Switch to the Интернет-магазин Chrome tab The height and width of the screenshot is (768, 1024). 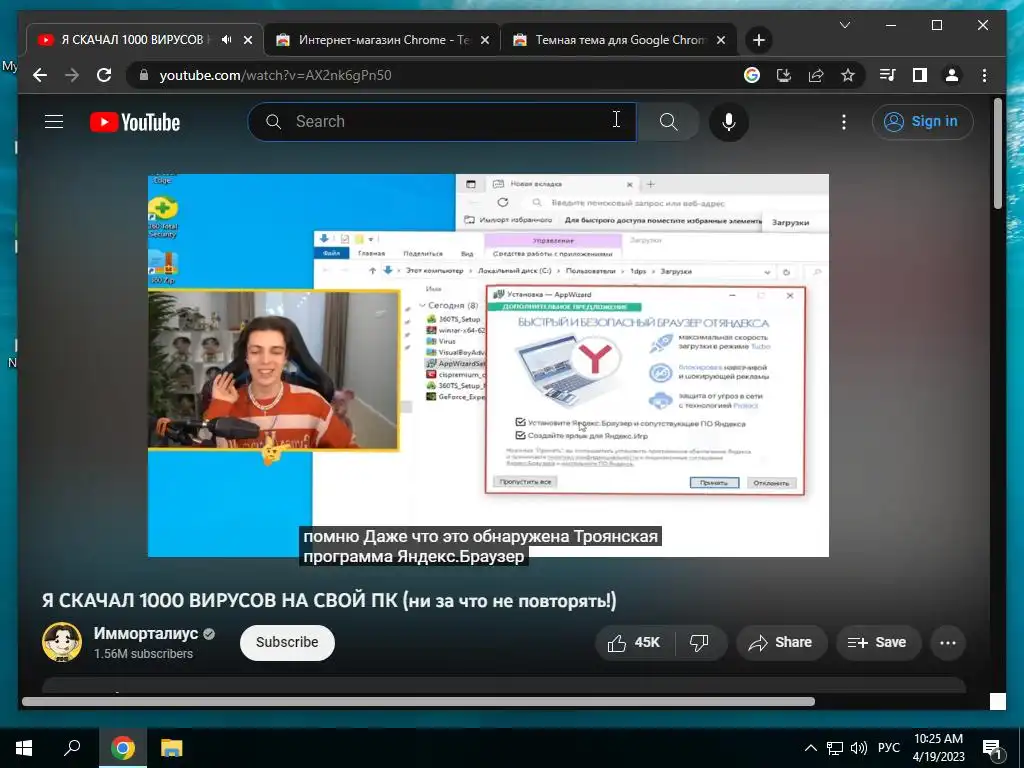point(383,40)
